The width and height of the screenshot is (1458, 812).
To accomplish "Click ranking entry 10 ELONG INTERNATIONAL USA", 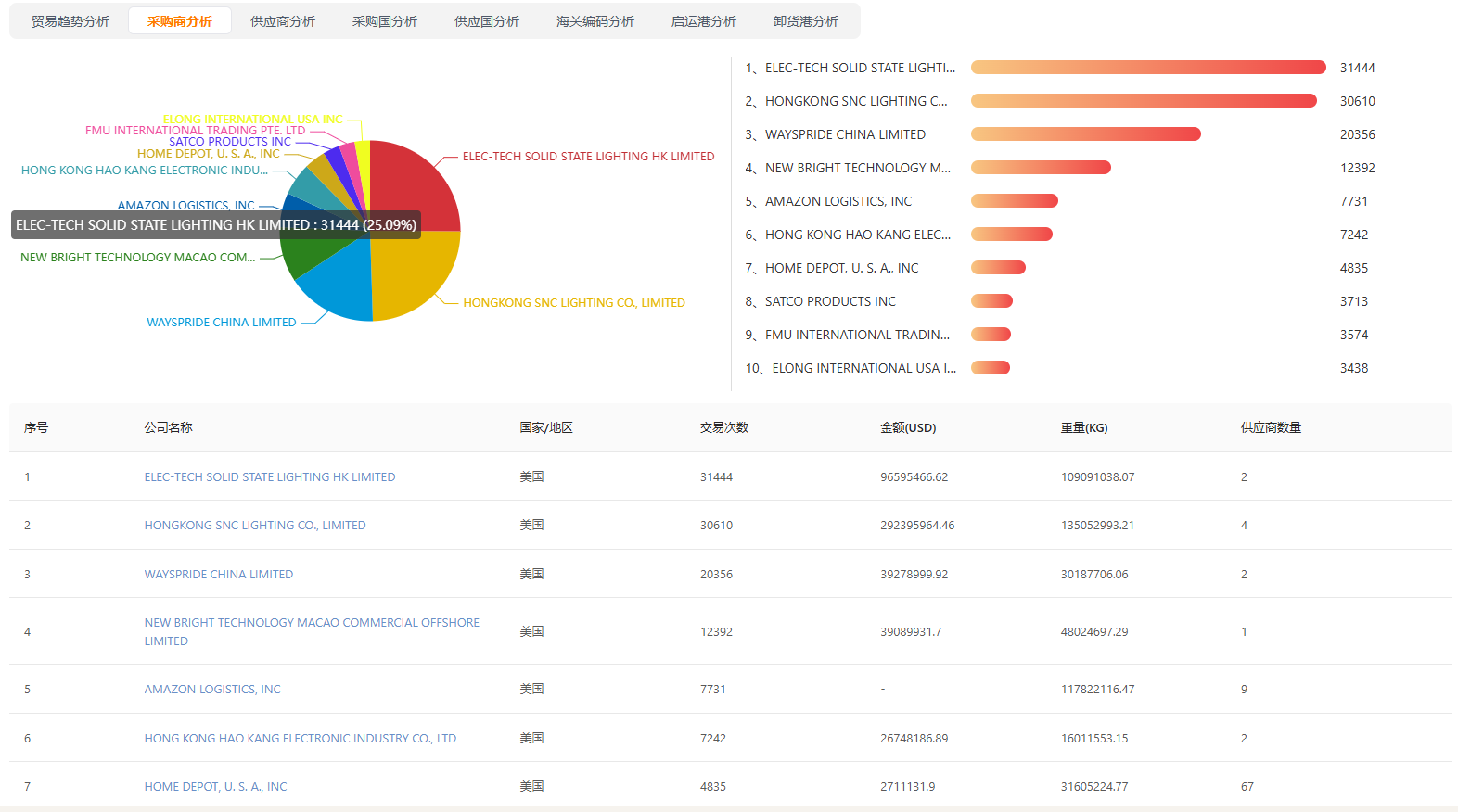I will point(850,368).
